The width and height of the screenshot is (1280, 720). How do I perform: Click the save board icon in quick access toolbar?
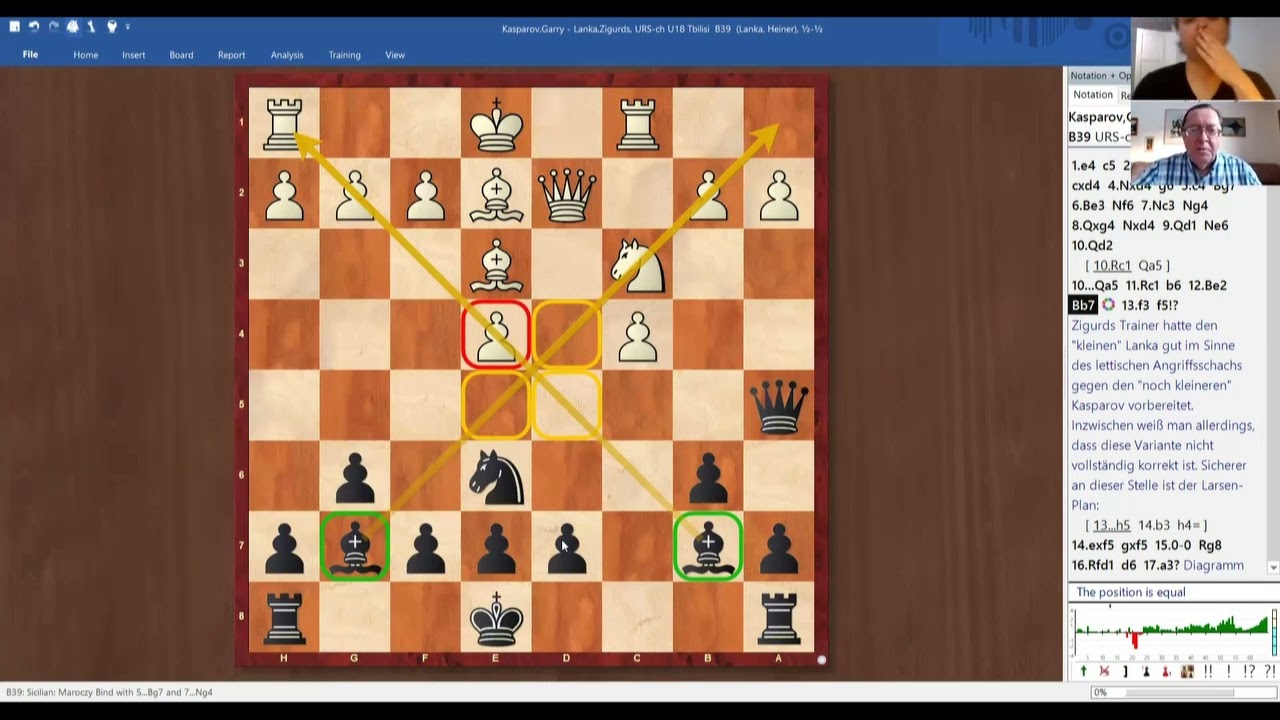point(14,26)
